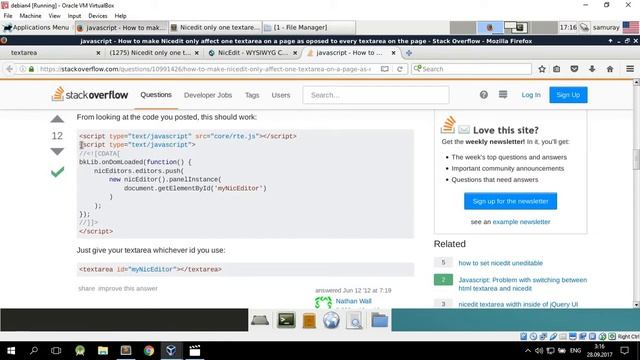Go back to previous page
The height and width of the screenshot is (360, 640).
tap(9, 69)
